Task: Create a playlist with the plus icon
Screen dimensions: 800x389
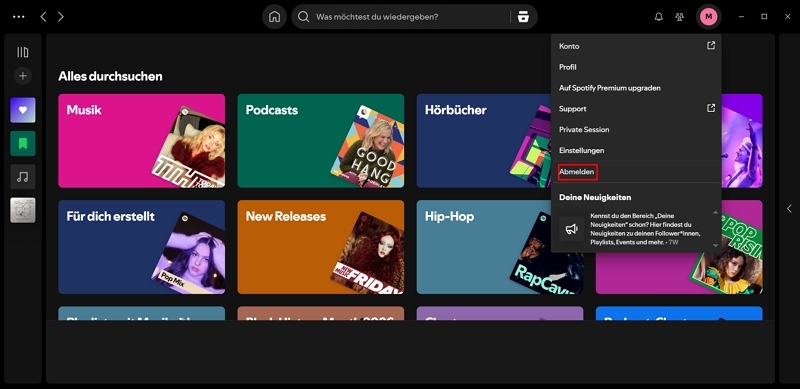Action: pyautogui.click(x=22, y=76)
